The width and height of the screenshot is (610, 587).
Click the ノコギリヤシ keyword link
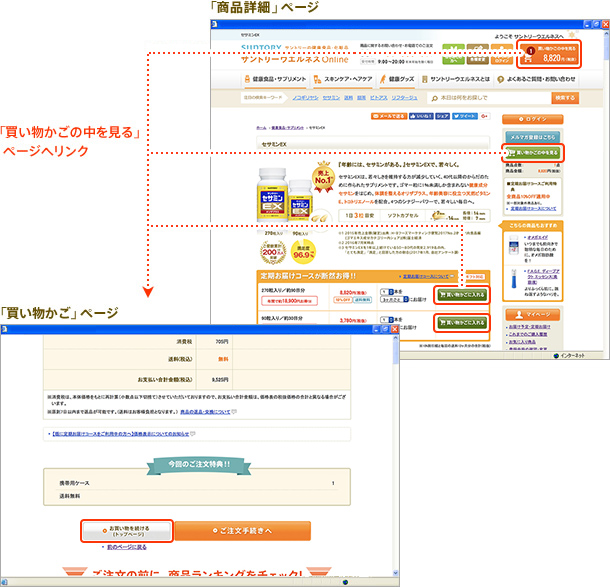[305, 98]
